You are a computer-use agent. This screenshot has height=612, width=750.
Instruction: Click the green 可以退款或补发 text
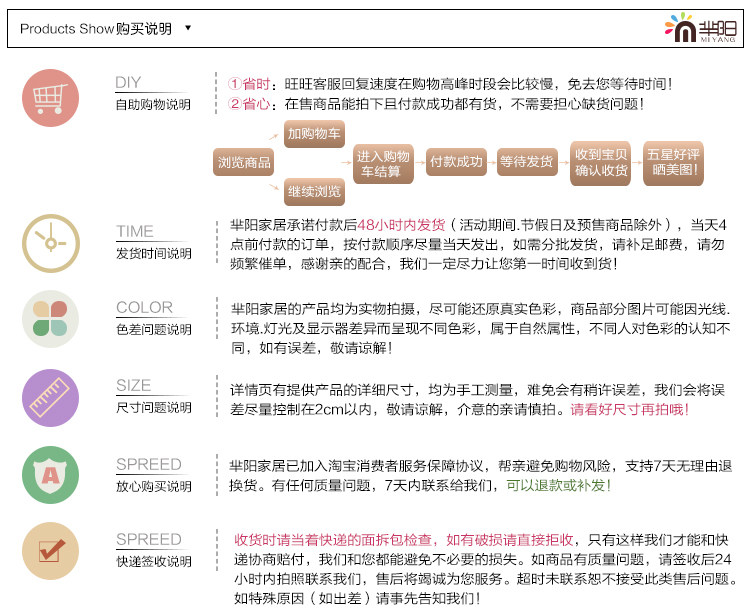pos(559,486)
